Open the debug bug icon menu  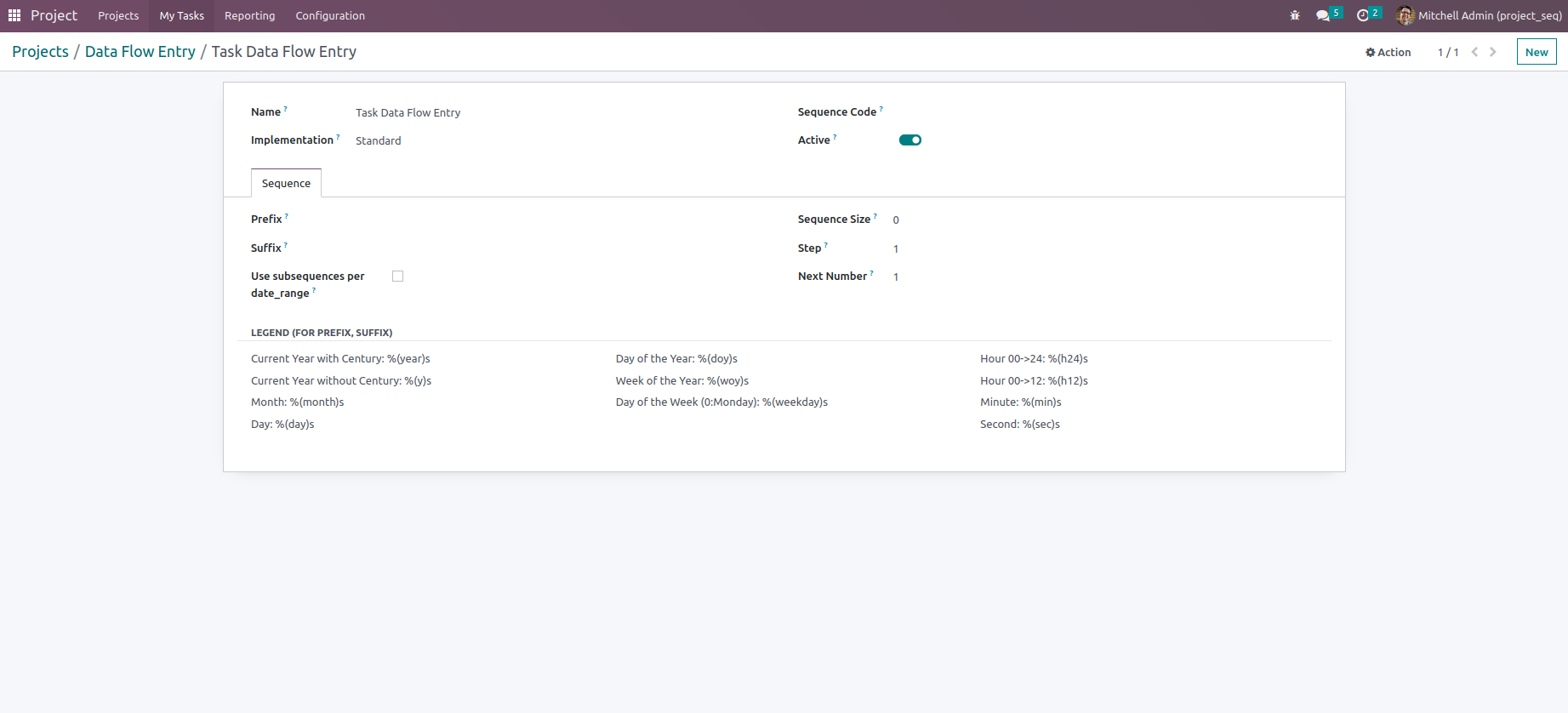pyautogui.click(x=1295, y=15)
